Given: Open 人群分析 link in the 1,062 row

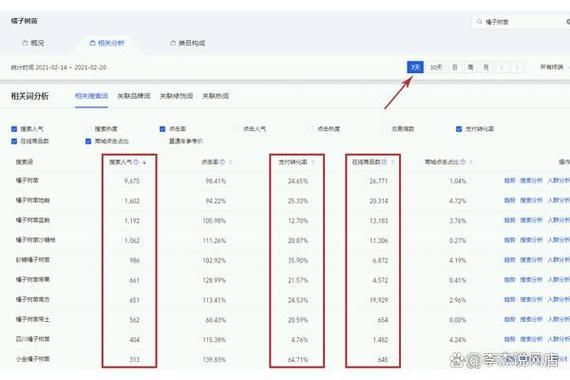Looking at the screenshot, I should (x=558, y=240).
